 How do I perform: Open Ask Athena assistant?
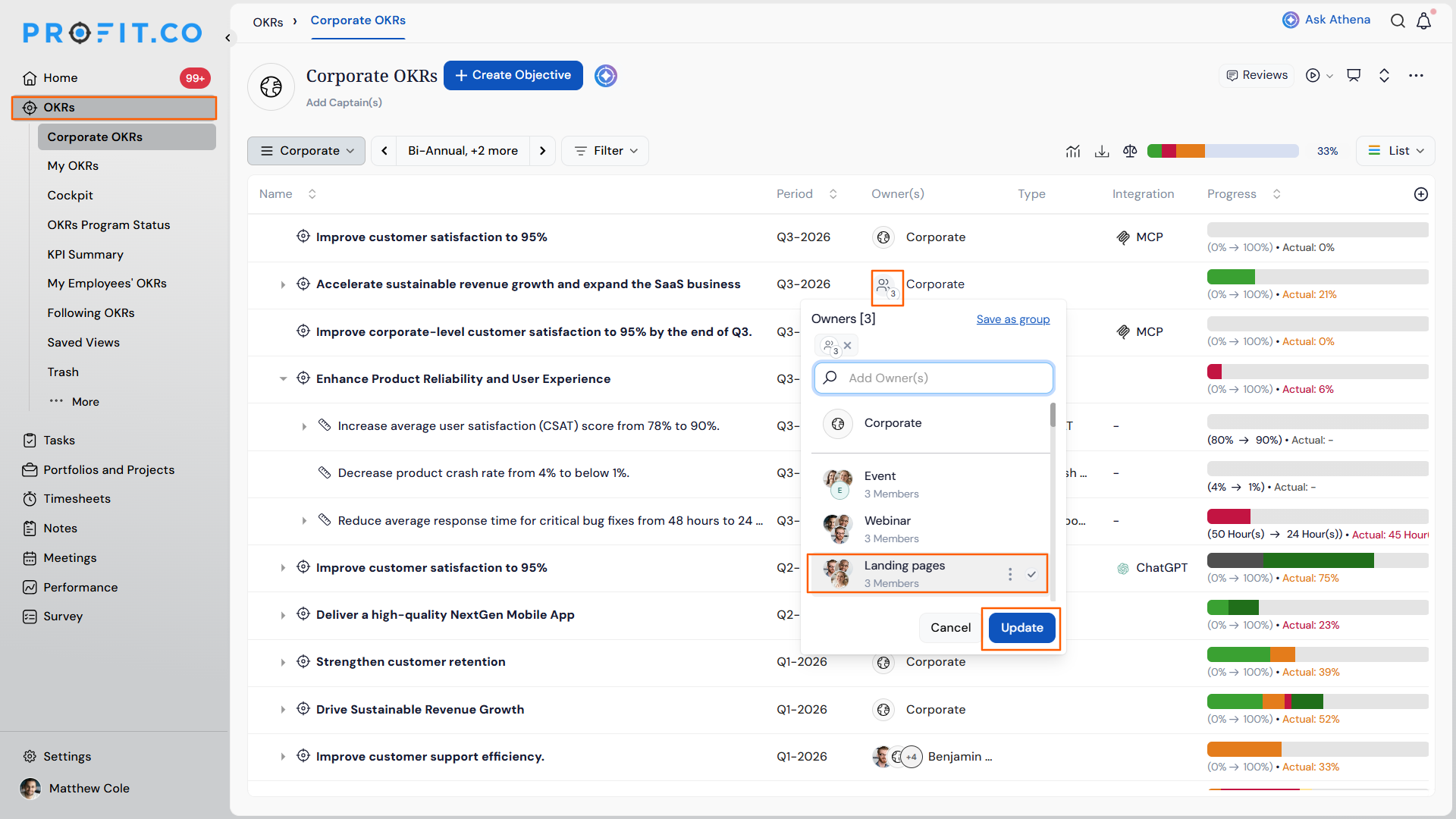pyautogui.click(x=1326, y=20)
